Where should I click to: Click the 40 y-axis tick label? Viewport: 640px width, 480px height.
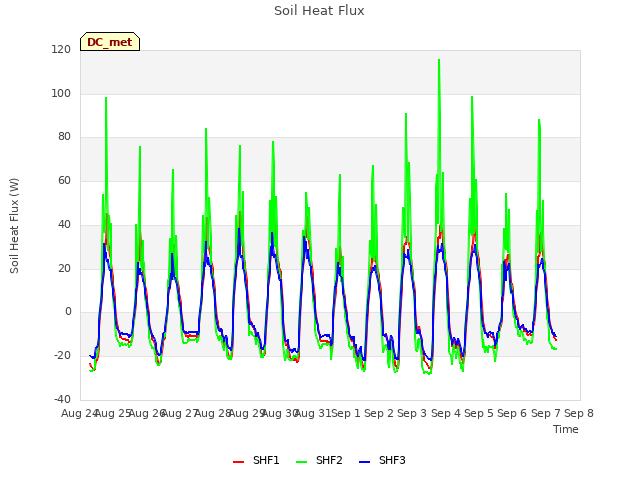pos(64,224)
